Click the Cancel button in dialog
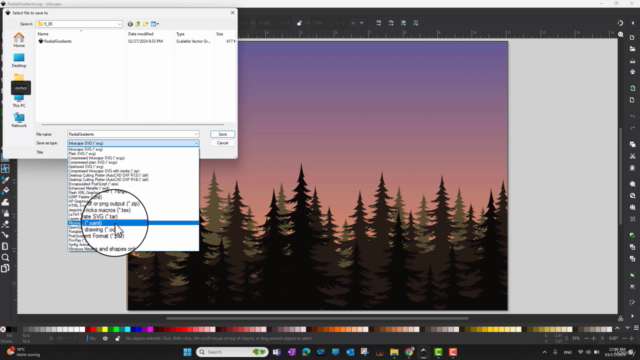 [x=222, y=143]
